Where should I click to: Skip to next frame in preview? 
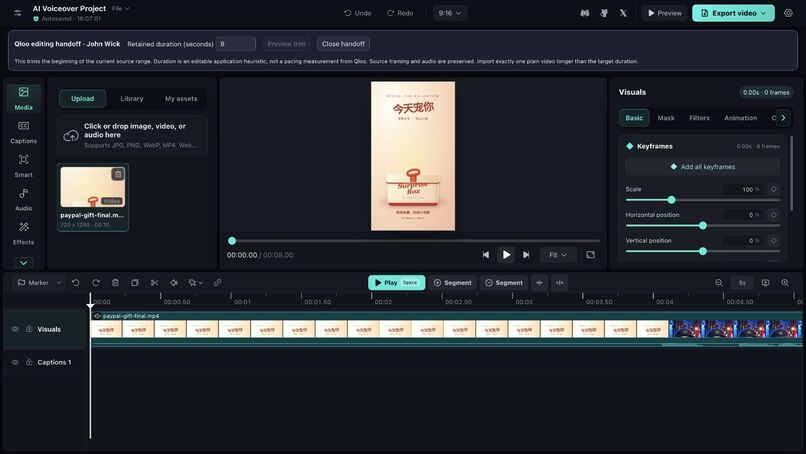(x=526, y=255)
